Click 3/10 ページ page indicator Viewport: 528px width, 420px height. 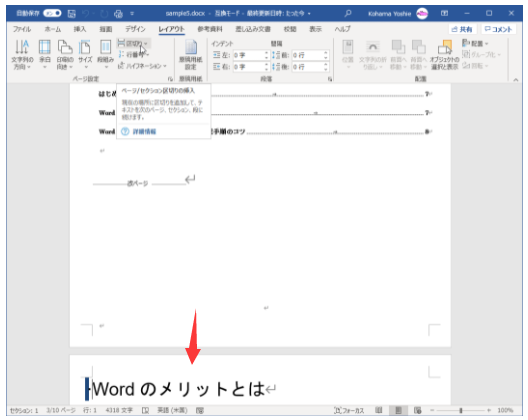point(61,411)
